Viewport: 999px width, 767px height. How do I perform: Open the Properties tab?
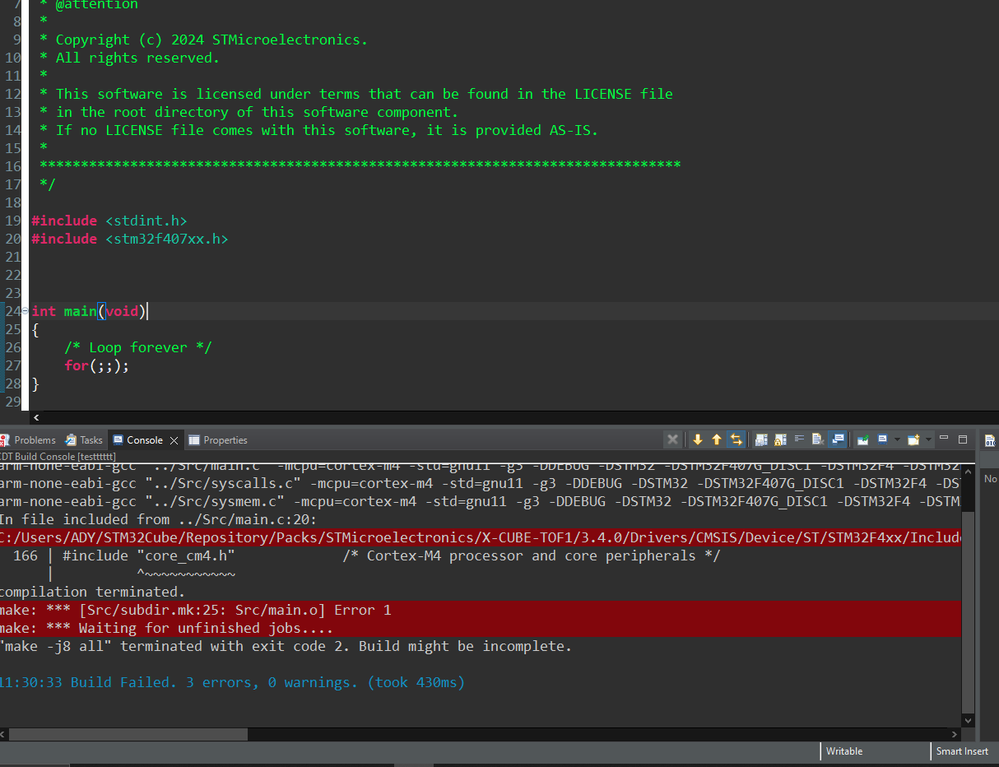coord(219,440)
